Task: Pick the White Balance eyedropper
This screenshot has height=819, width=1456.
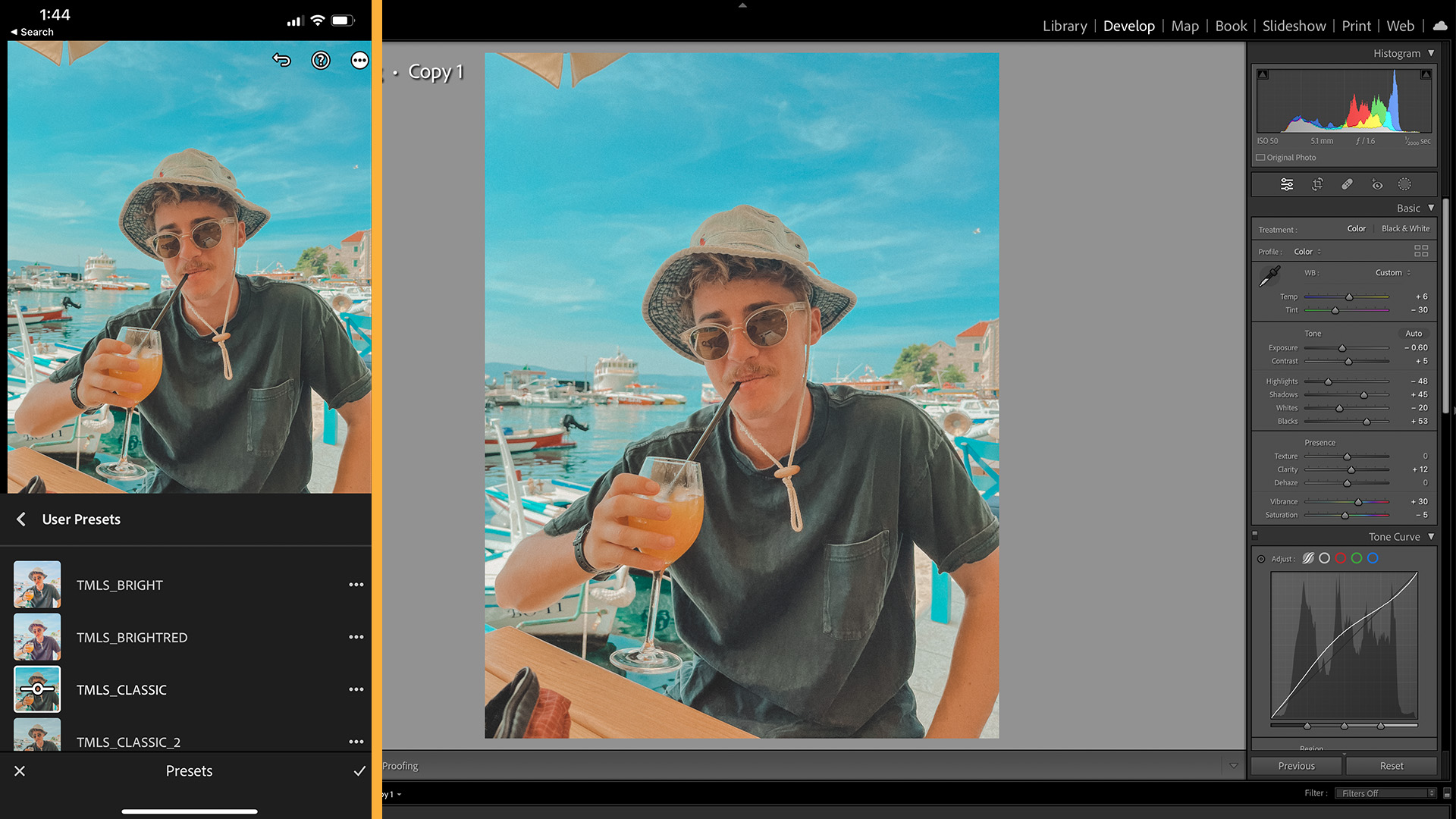Action: (x=1269, y=277)
